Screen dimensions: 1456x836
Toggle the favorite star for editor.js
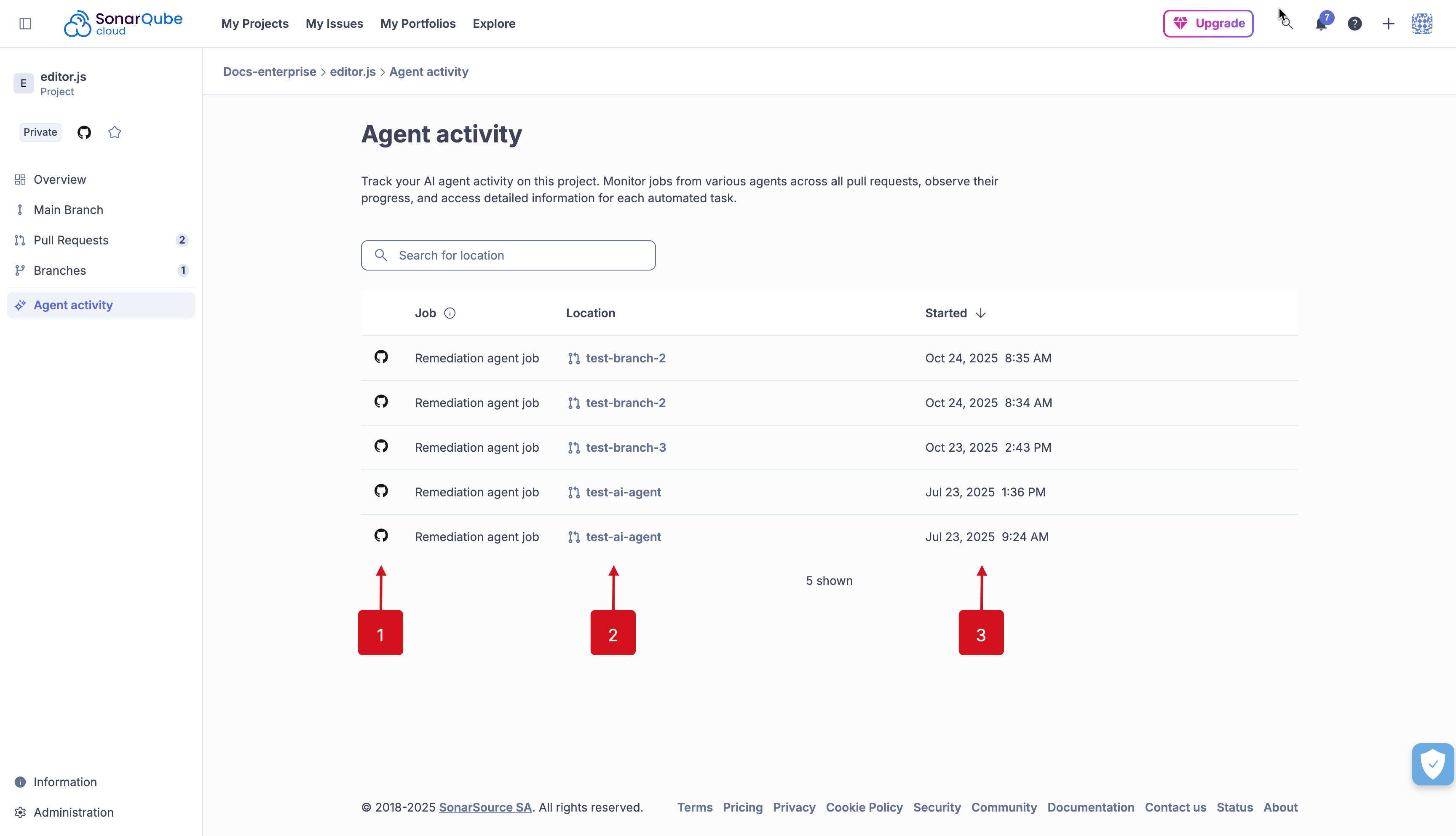tap(114, 132)
